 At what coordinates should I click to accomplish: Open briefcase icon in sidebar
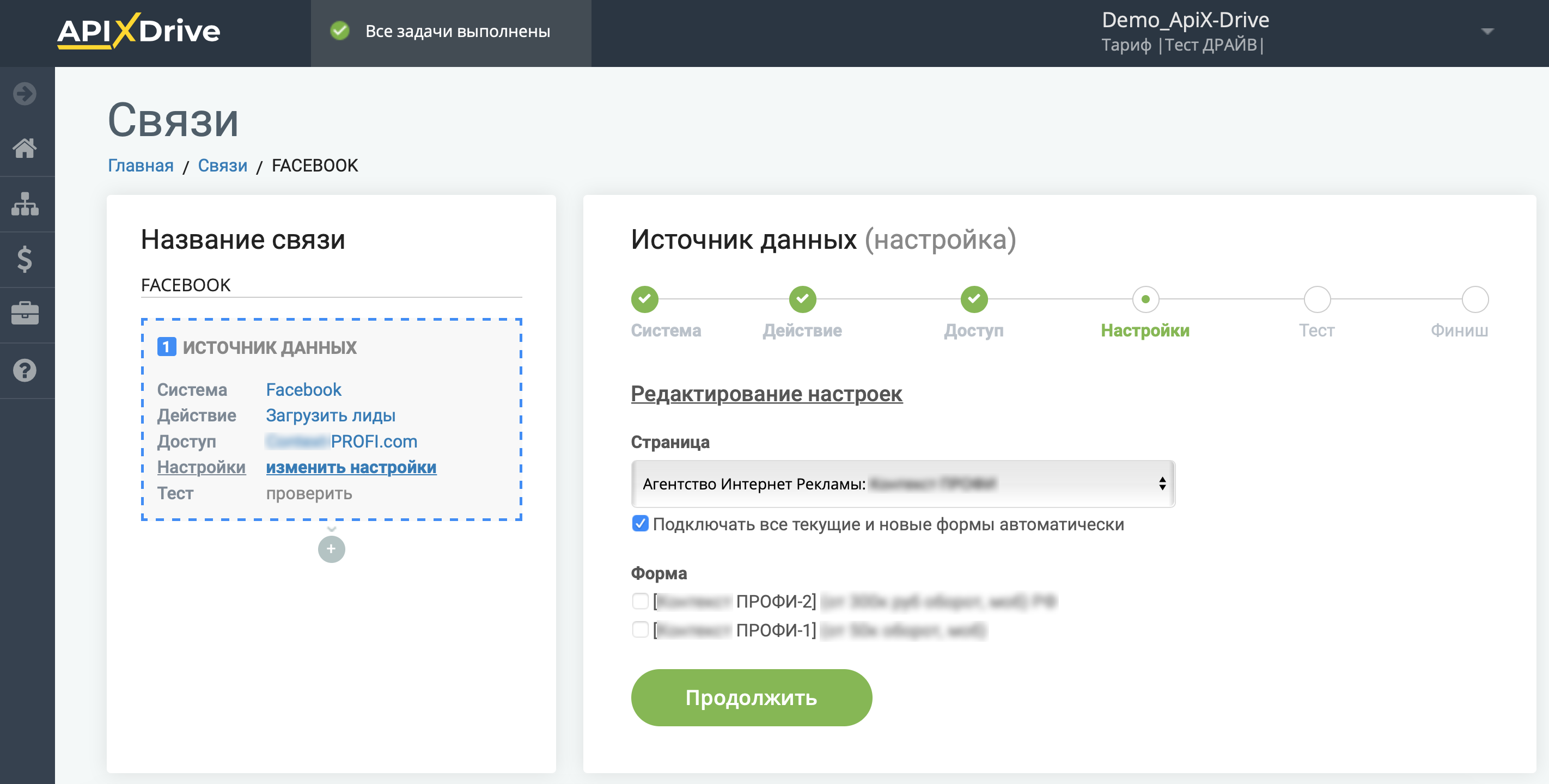pos(25,314)
